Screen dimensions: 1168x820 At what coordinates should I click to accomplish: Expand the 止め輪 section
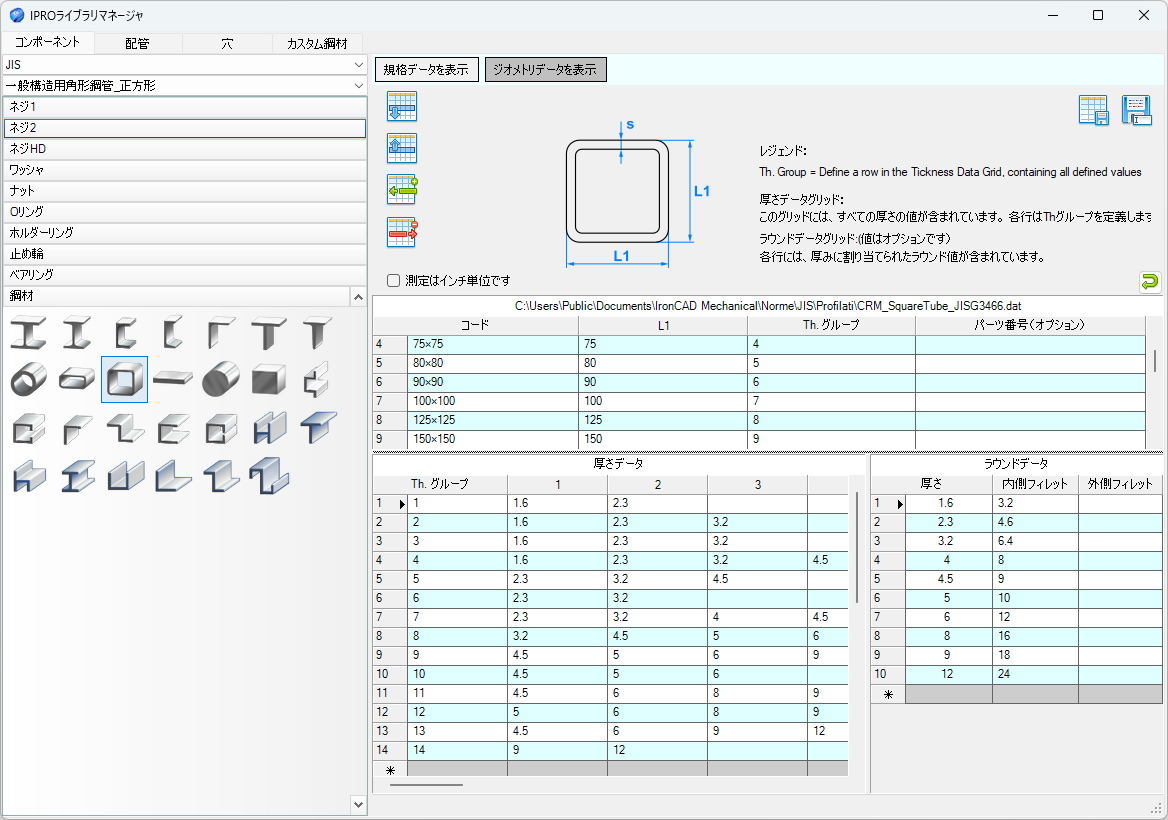[x=185, y=254]
